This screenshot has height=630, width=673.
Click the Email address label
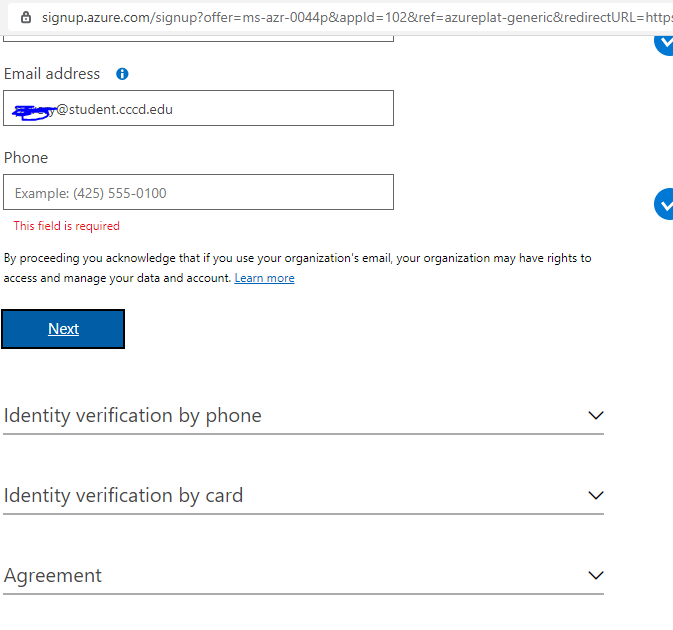[52, 74]
